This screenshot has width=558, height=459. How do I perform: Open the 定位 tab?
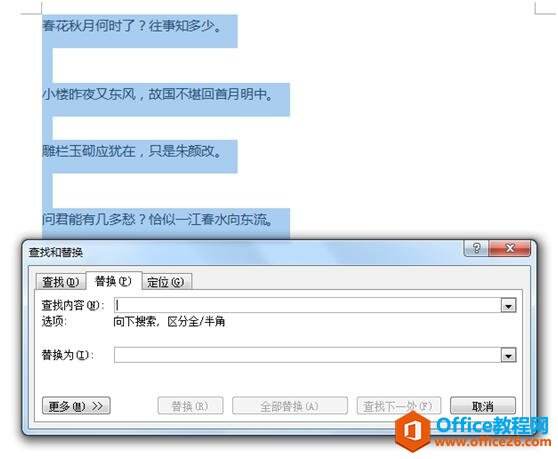pos(167,282)
